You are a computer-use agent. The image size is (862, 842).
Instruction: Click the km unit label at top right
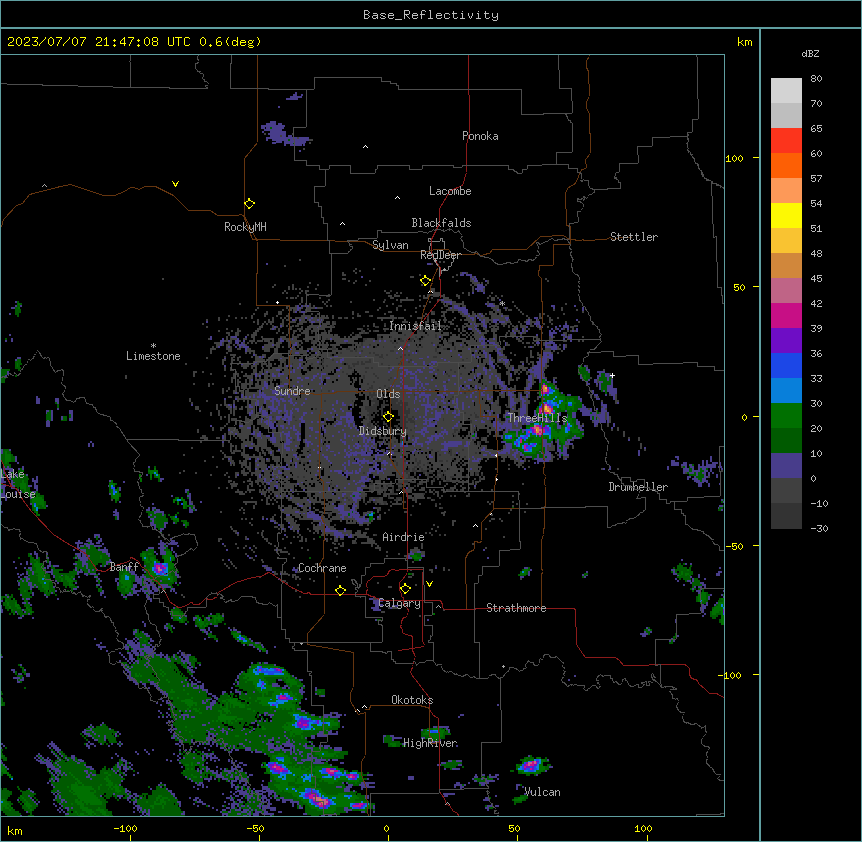coord(744,42)
